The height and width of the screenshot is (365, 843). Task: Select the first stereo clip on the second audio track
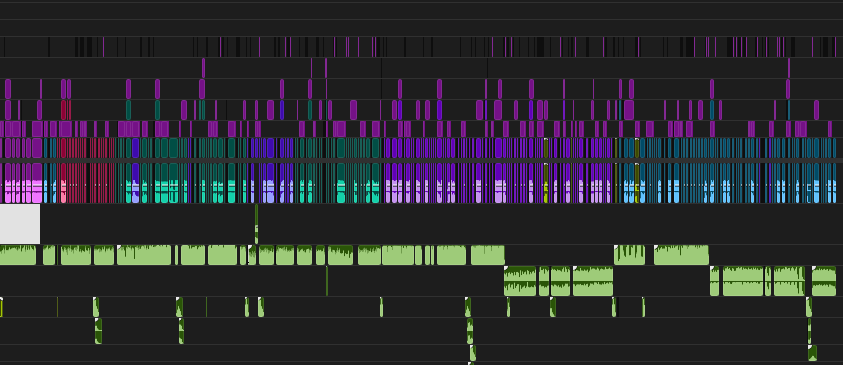coord(520,281)
